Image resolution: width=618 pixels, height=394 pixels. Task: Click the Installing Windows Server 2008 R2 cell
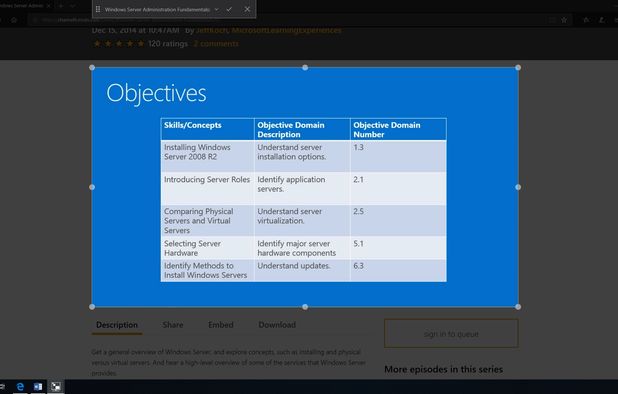pos(207,156)
